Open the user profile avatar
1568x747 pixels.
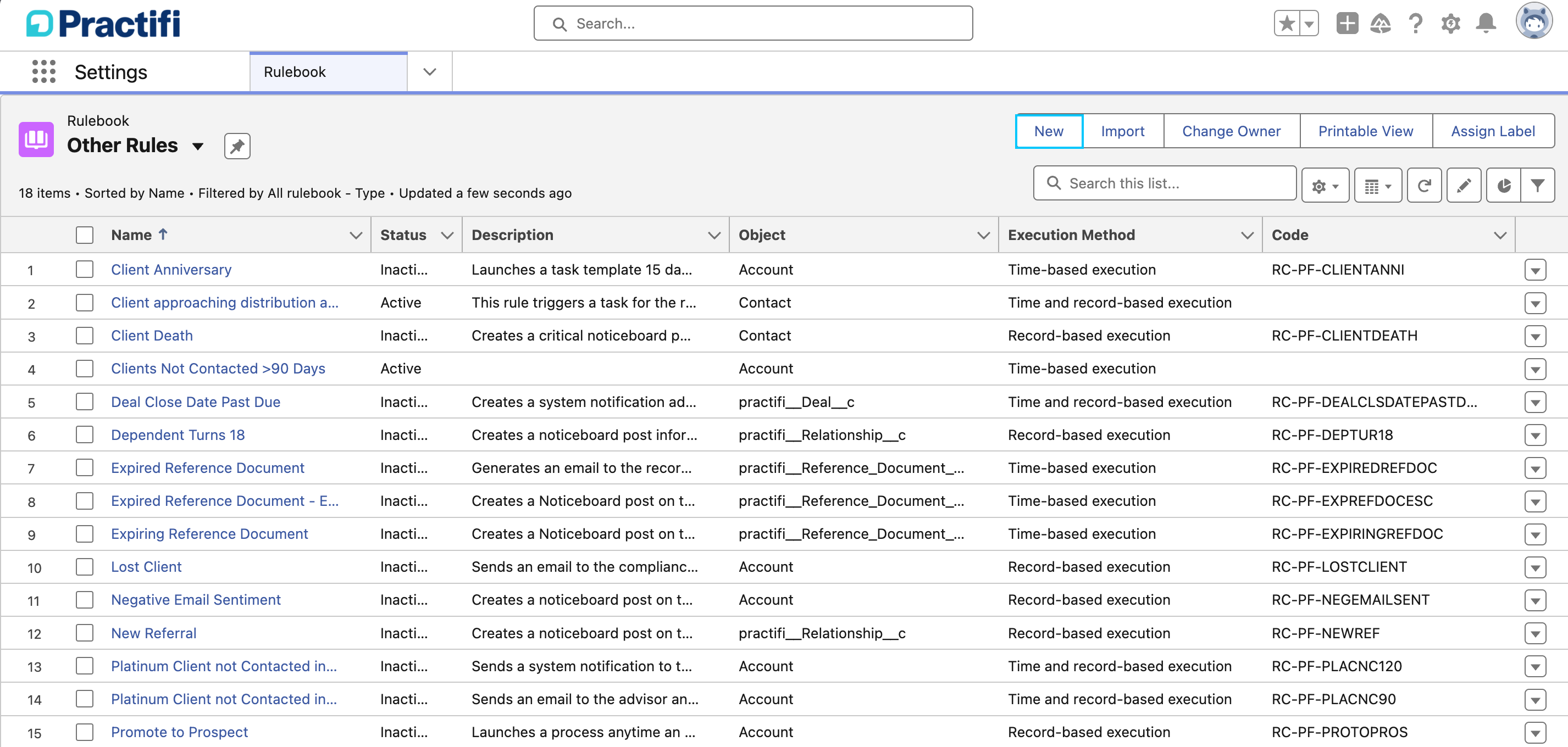(1534, 22)
